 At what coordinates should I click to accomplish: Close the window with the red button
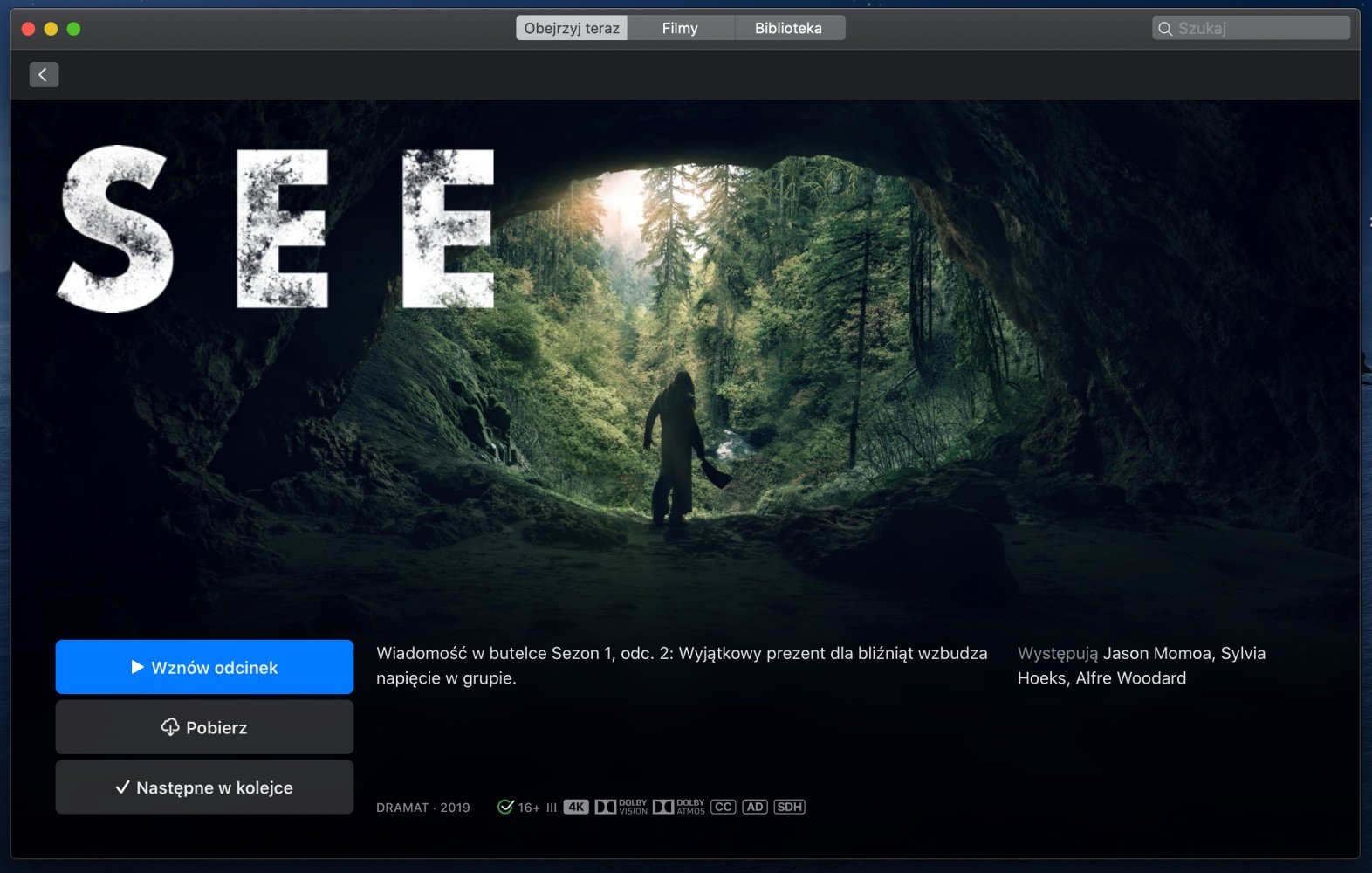tap(28, 29)
